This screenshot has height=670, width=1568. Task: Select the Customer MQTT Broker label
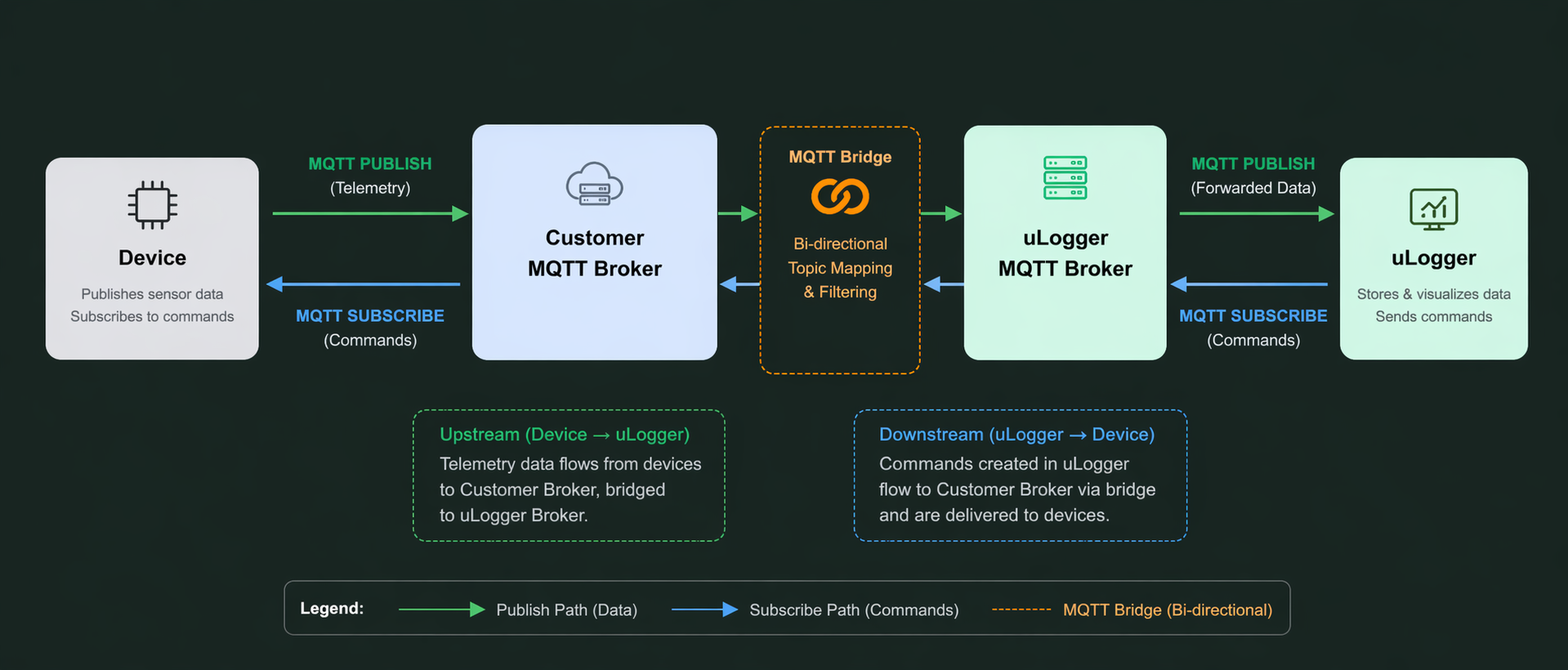coord(594,253)
